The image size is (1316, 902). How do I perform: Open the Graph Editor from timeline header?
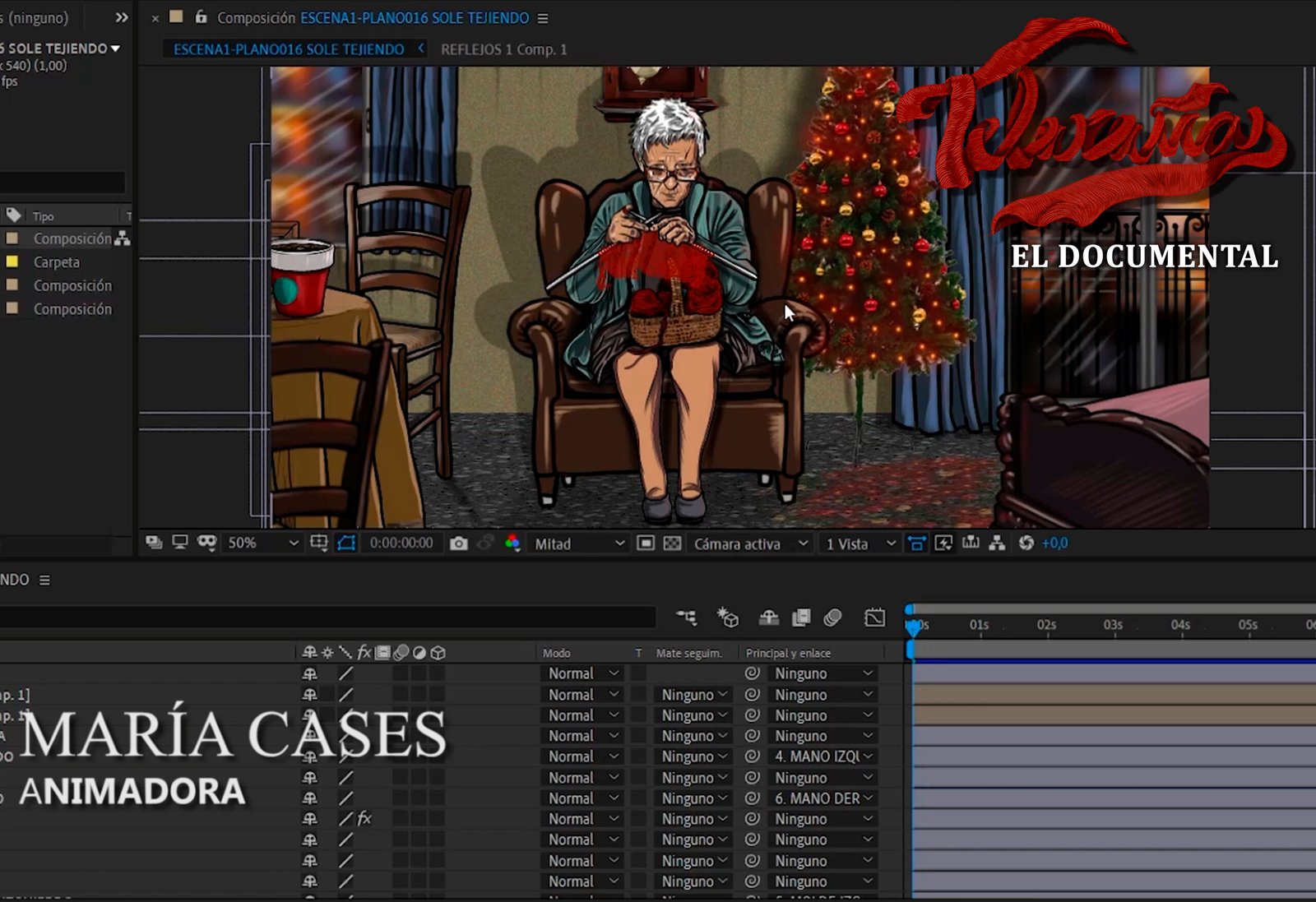pos(874,618)
